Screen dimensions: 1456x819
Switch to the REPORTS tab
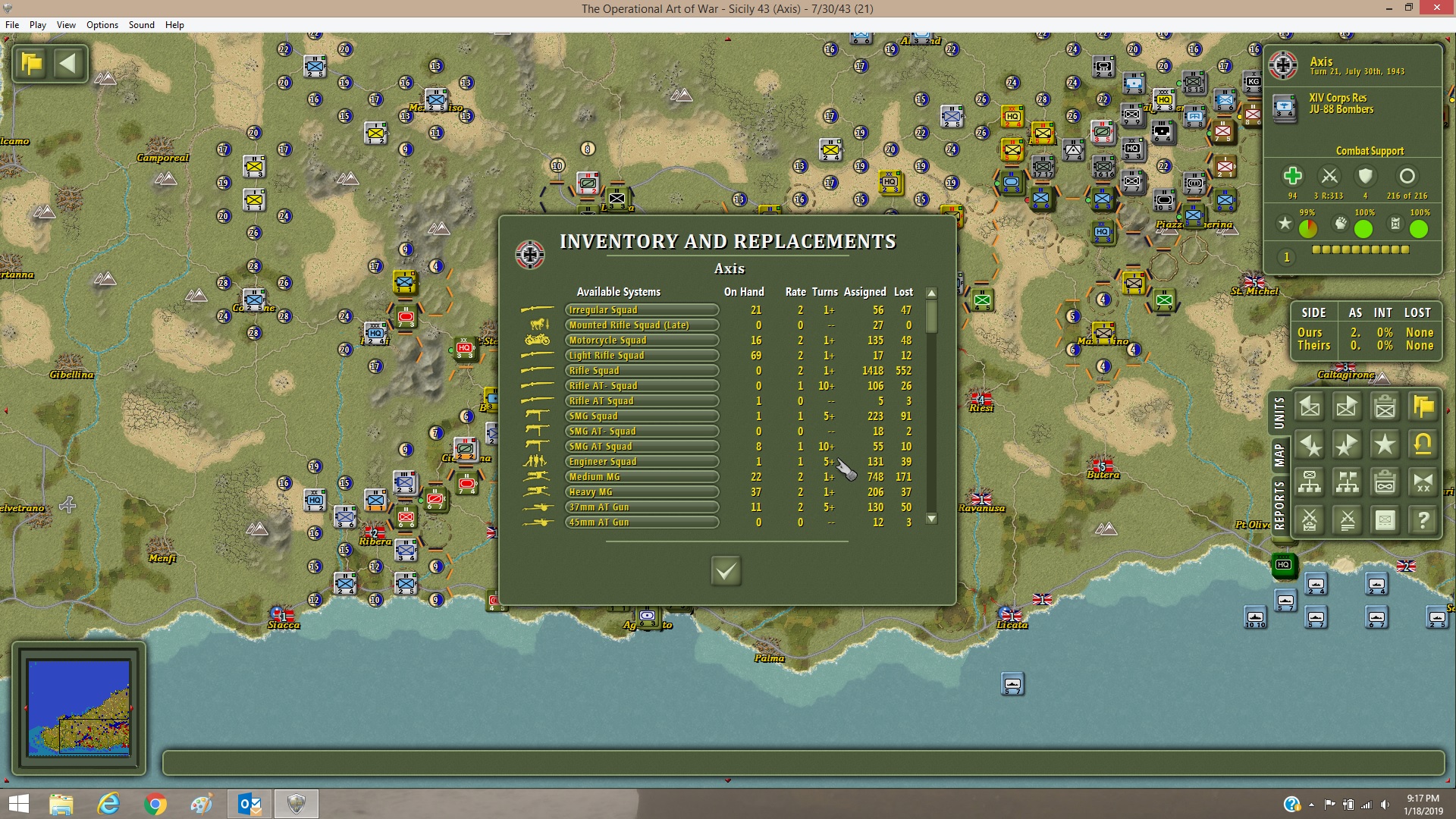point(1279,505)
